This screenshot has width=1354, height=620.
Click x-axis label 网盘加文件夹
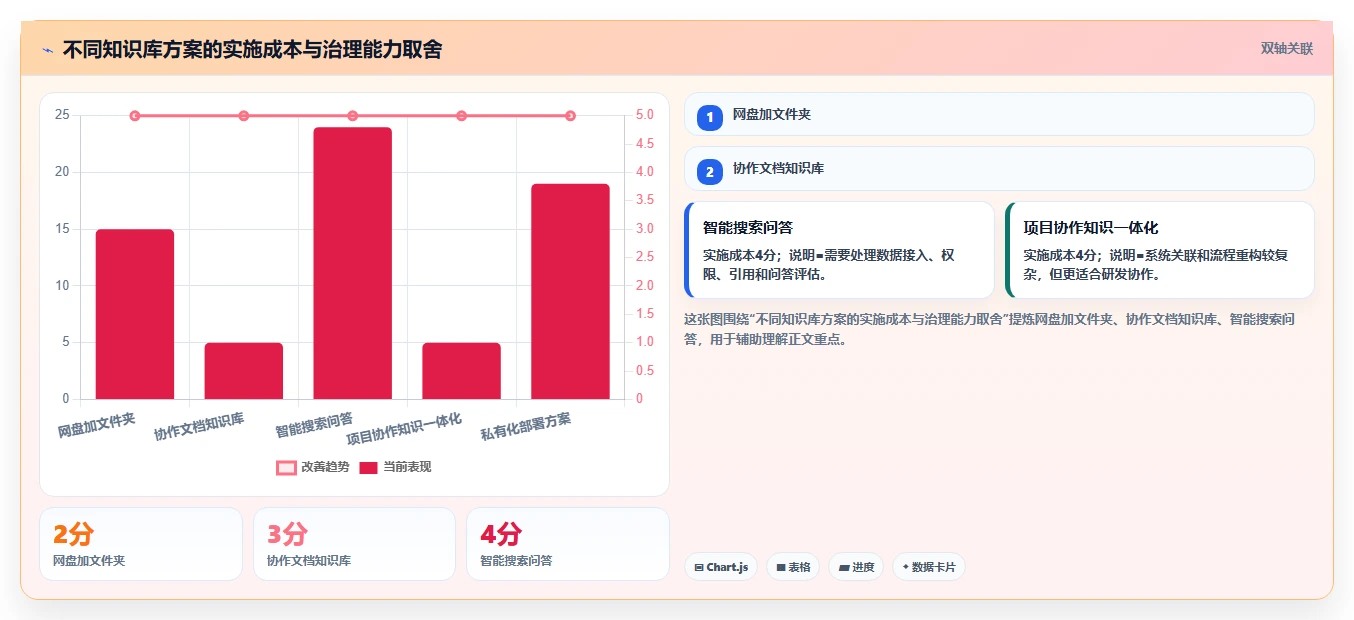coord(97,425)
